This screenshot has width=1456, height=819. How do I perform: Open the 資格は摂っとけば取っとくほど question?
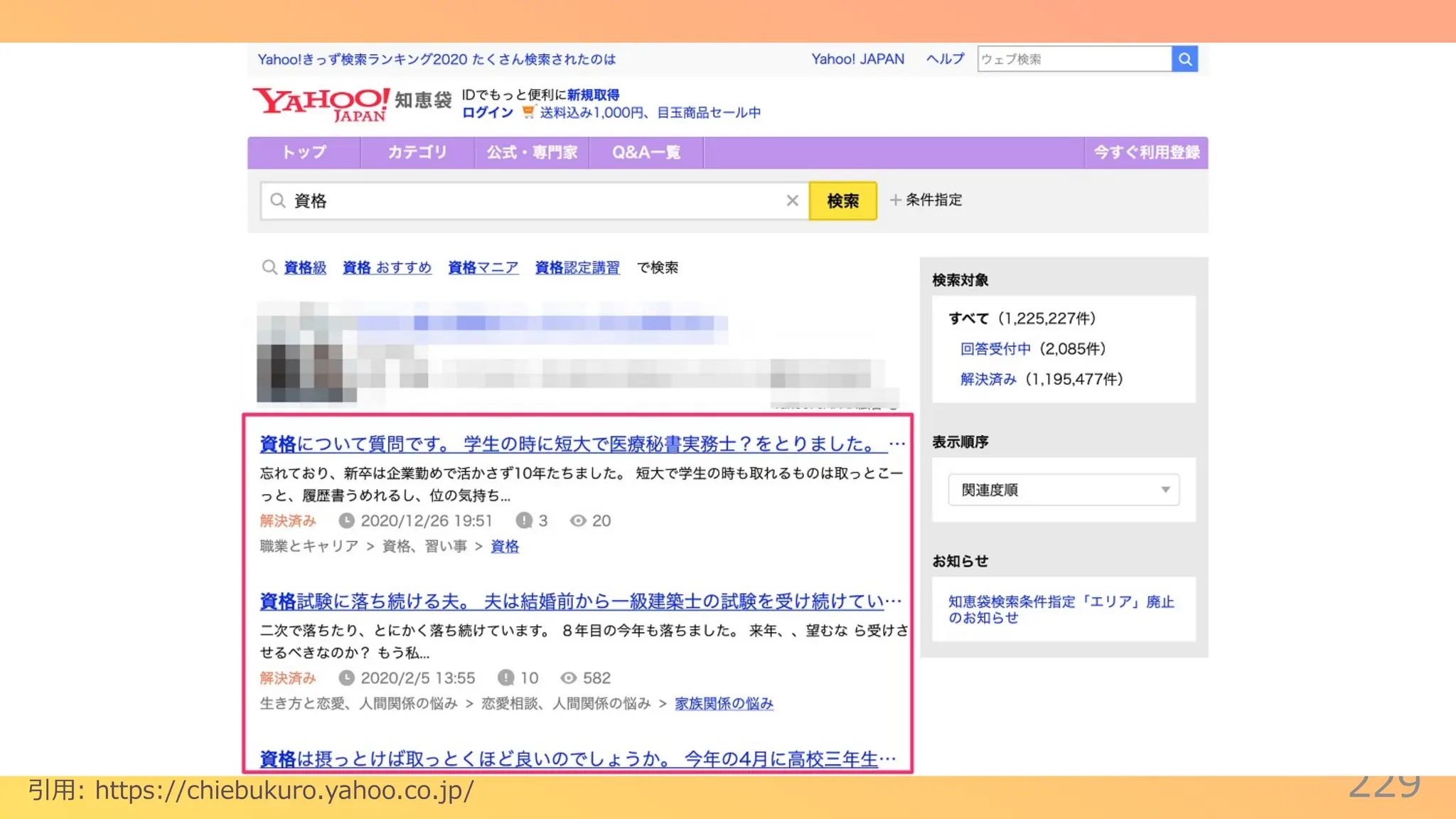point(578,758)
